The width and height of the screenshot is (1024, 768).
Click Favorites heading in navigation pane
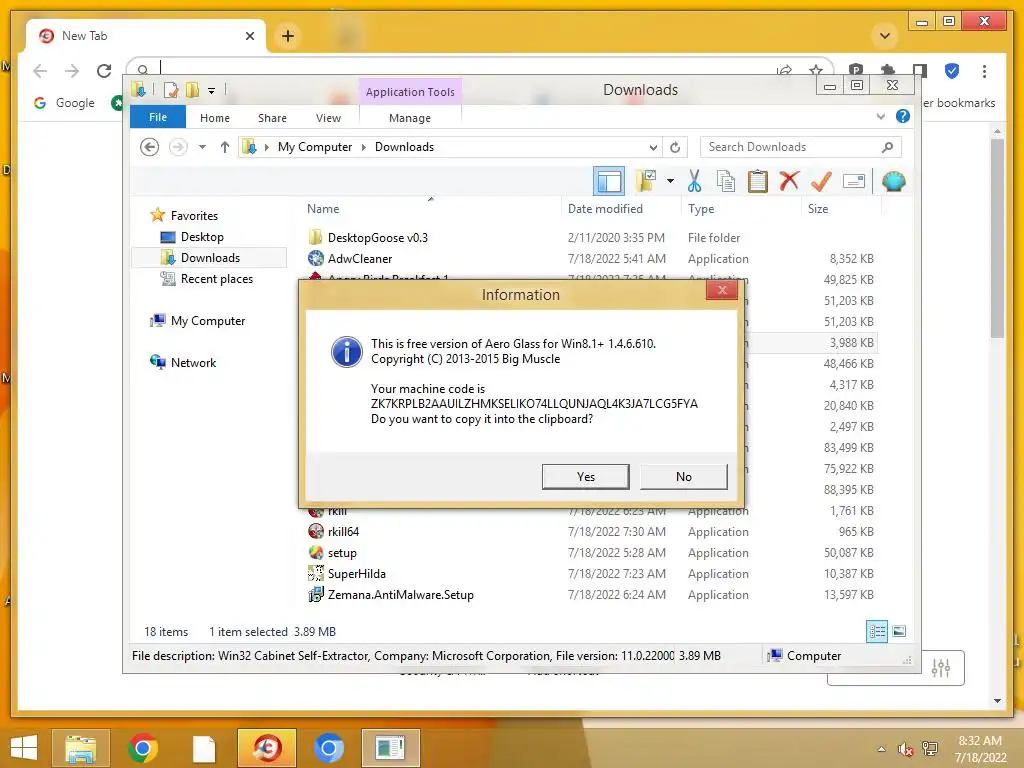pyautogui.click(x=194, y=216)
